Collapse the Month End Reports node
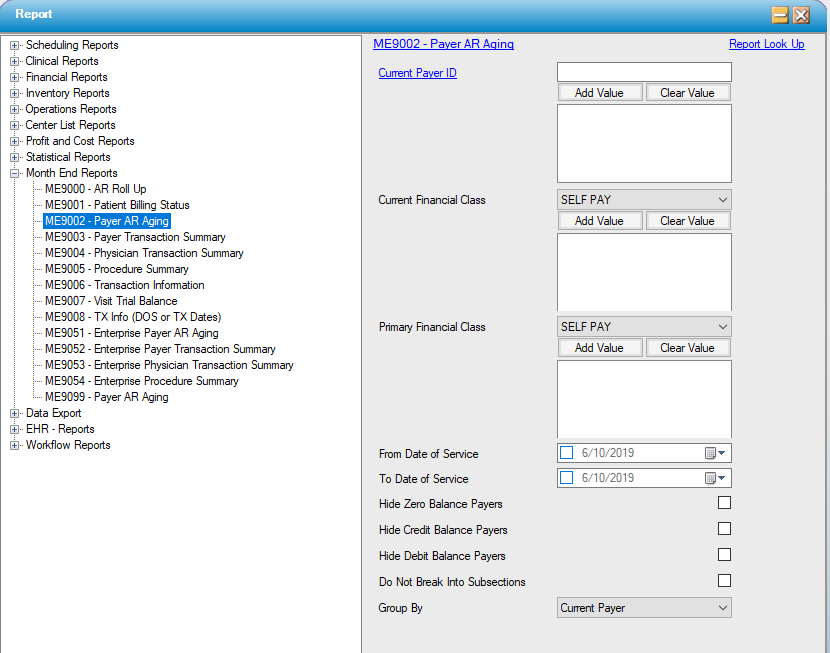This screenshot has height=653, width=830. coord(14,173)
